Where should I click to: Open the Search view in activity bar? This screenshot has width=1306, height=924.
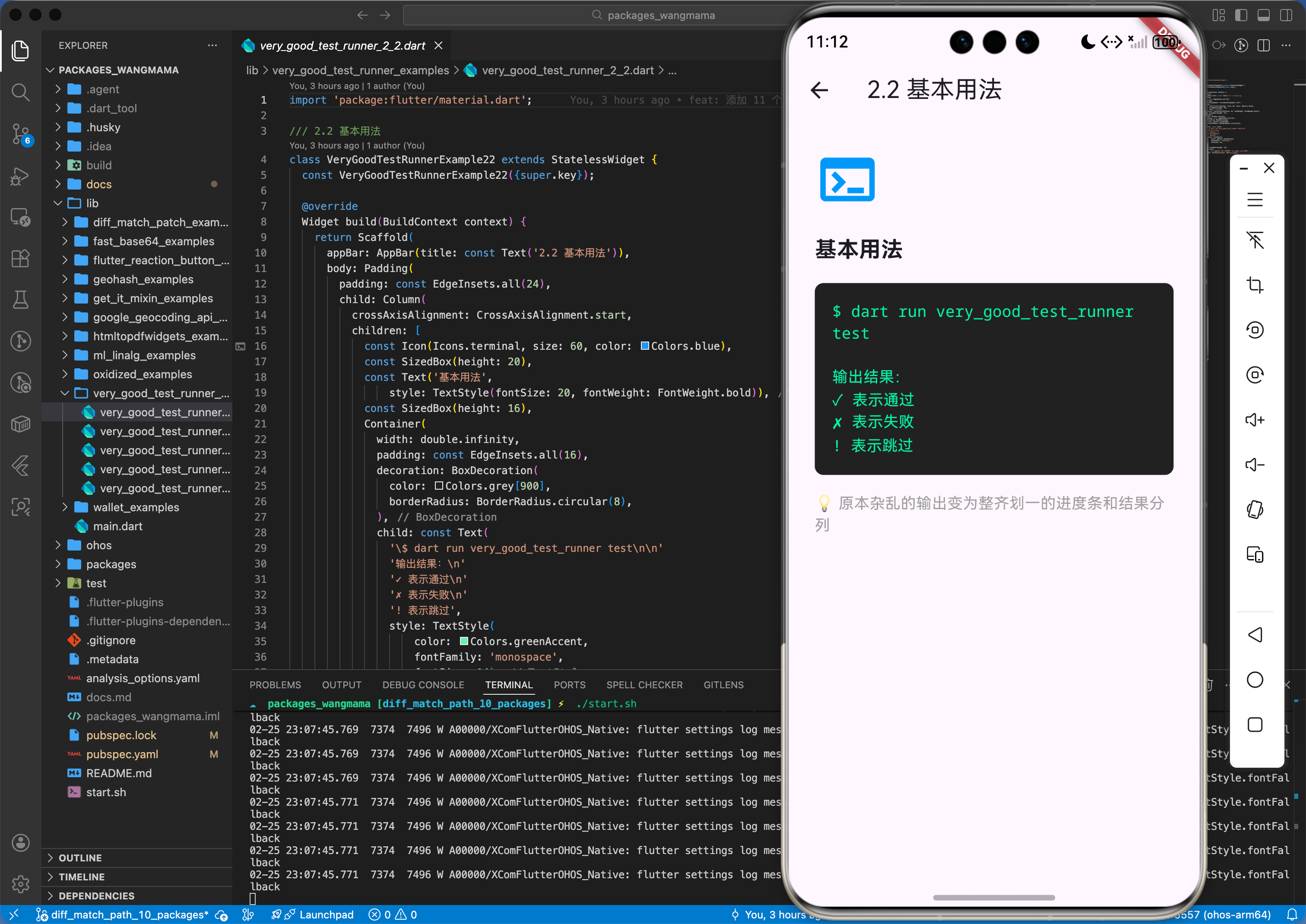(20, 92)
